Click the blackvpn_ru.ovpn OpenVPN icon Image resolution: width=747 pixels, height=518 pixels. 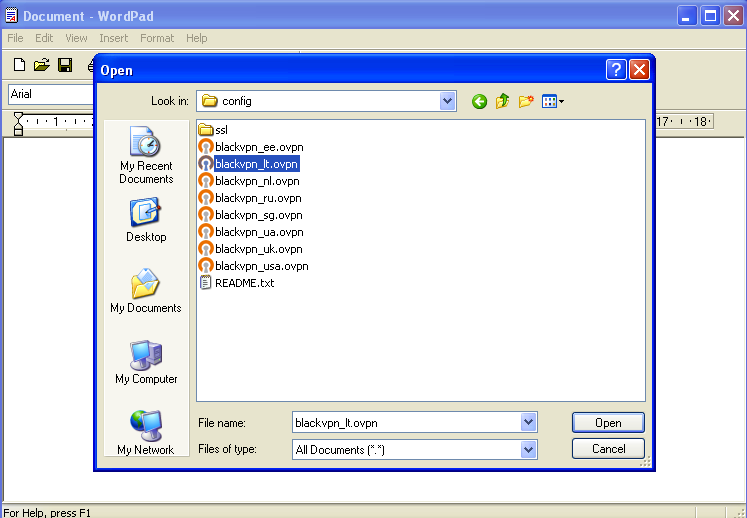pyautogui.click(x=205, y=198)
